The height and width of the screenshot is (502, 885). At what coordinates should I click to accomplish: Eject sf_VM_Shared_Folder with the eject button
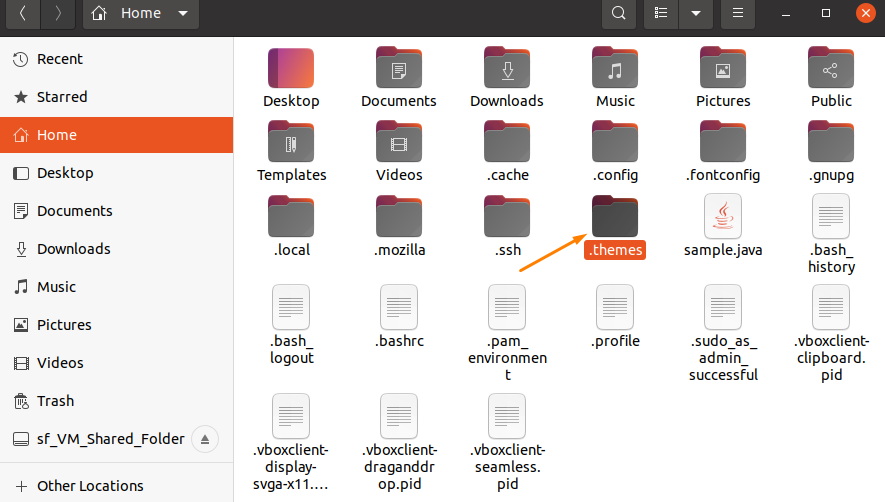pyautogui.click(x=205, y=439)
